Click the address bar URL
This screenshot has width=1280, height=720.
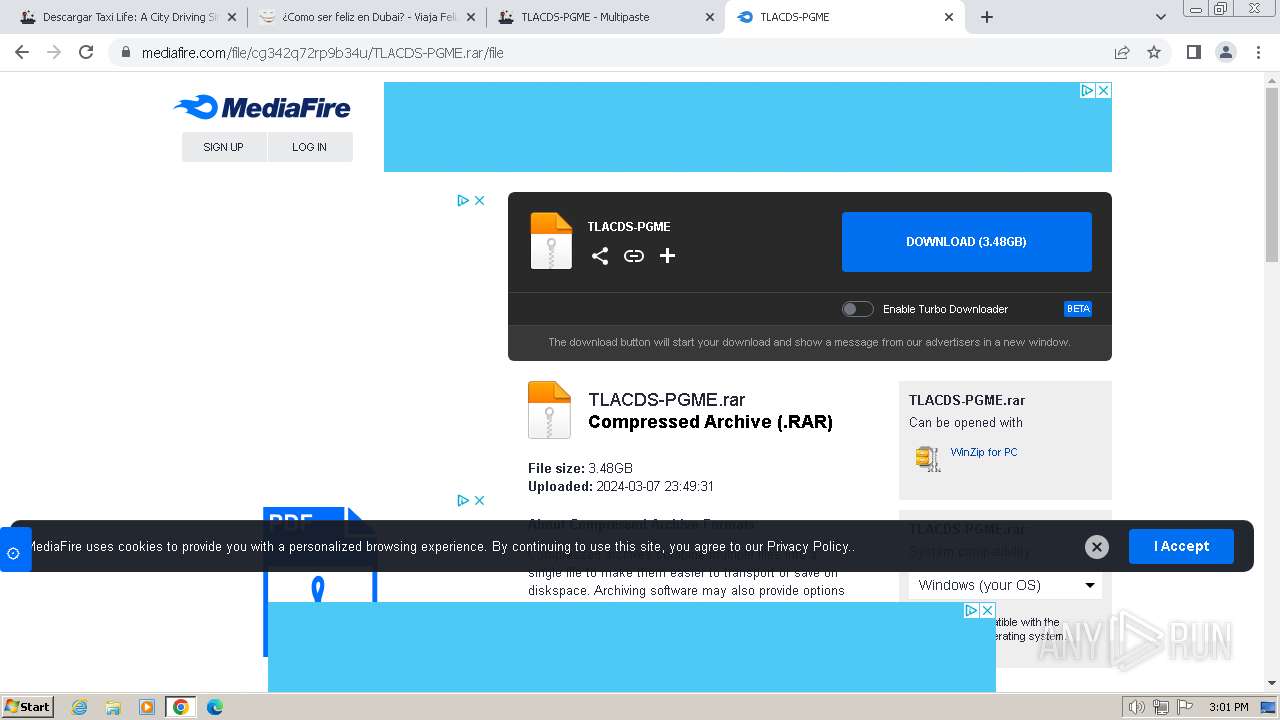tap(323, 52)
